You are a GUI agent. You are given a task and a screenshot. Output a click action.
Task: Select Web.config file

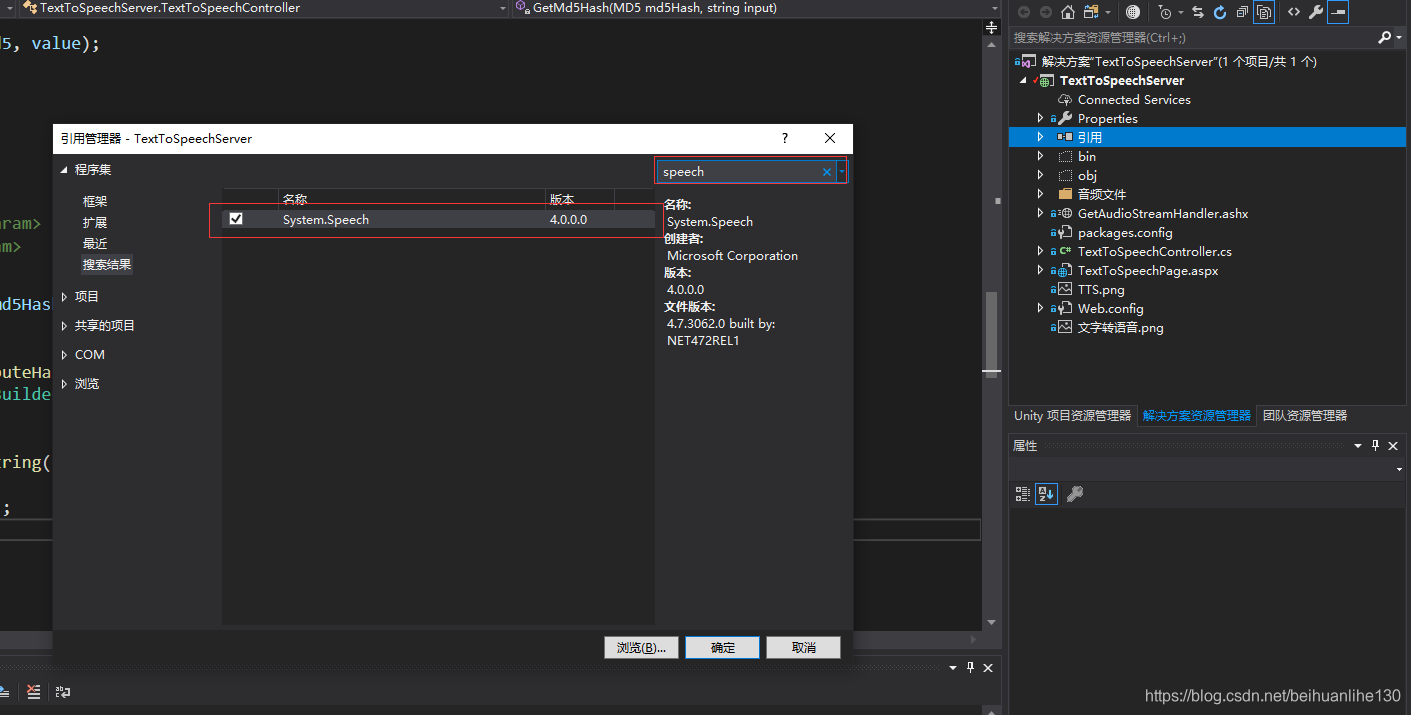coord(1110,309)
